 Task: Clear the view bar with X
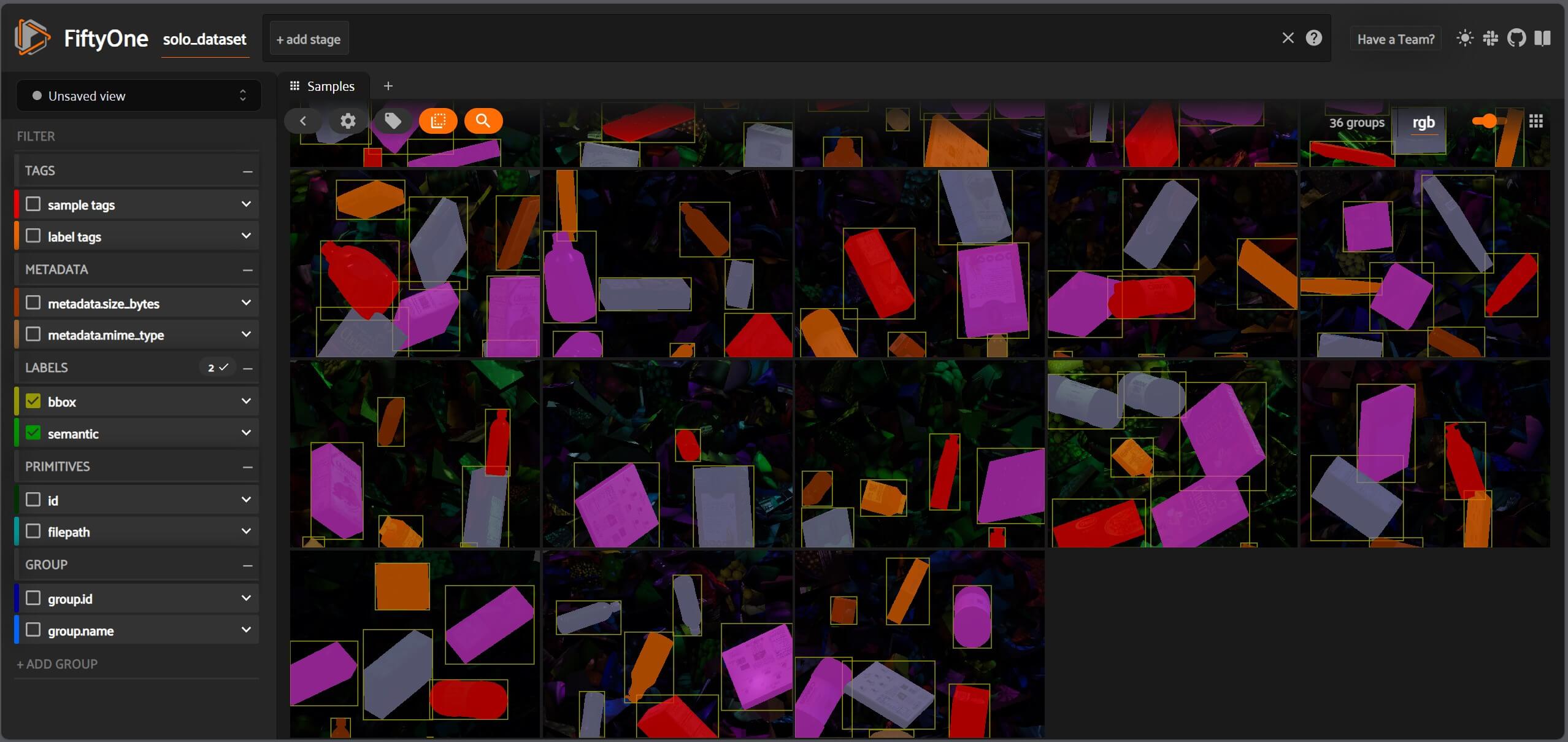1288,38
